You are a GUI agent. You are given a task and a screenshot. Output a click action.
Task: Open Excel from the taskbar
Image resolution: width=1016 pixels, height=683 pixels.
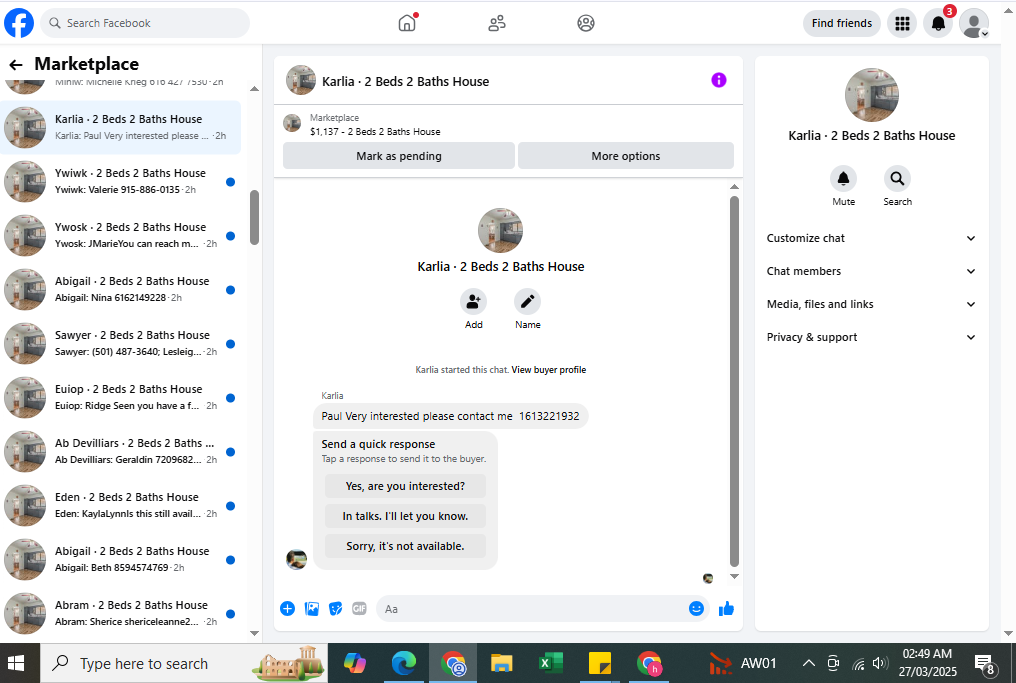[x=551, y=664]
